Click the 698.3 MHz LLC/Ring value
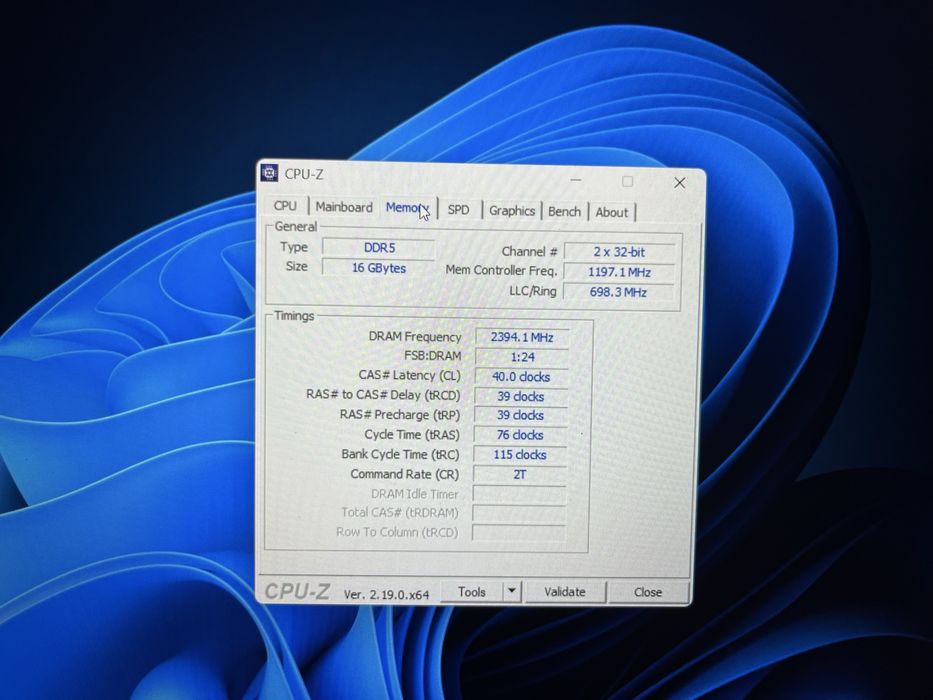 point(618,292)
